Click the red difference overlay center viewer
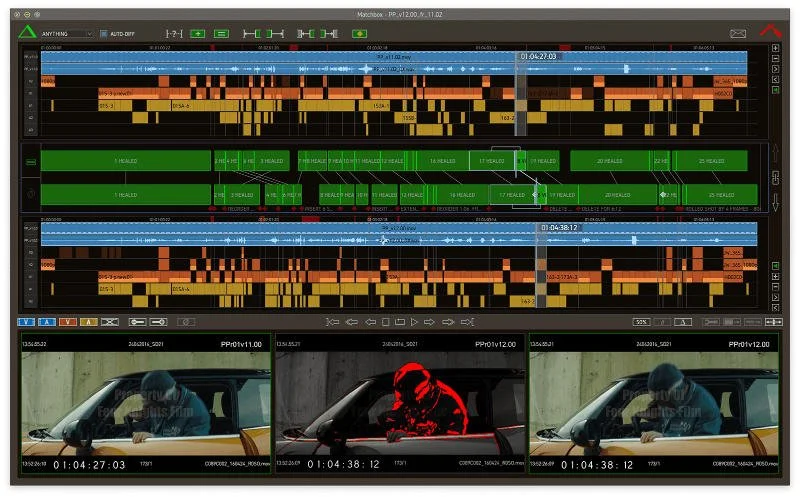 click(400, 403)
